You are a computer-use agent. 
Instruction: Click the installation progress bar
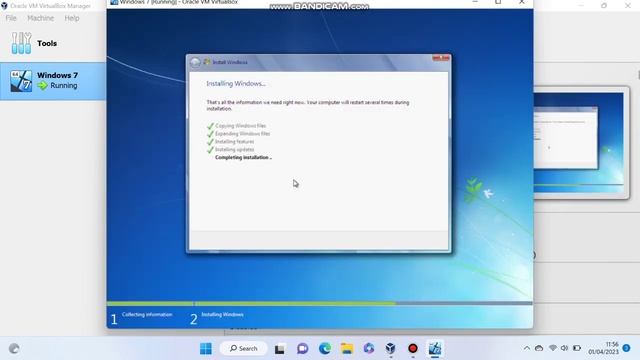pos(320,304)
